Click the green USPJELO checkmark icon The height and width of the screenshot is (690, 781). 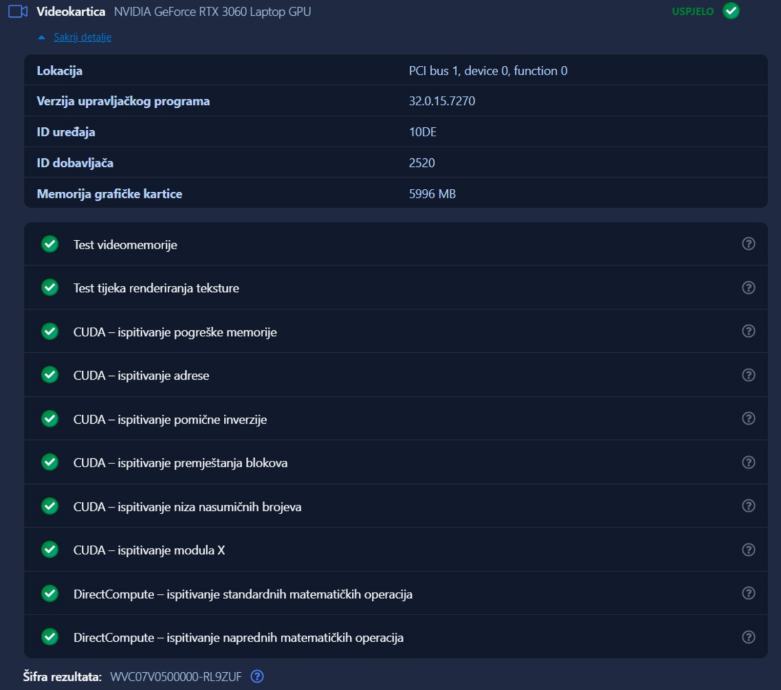coord(731,10)
